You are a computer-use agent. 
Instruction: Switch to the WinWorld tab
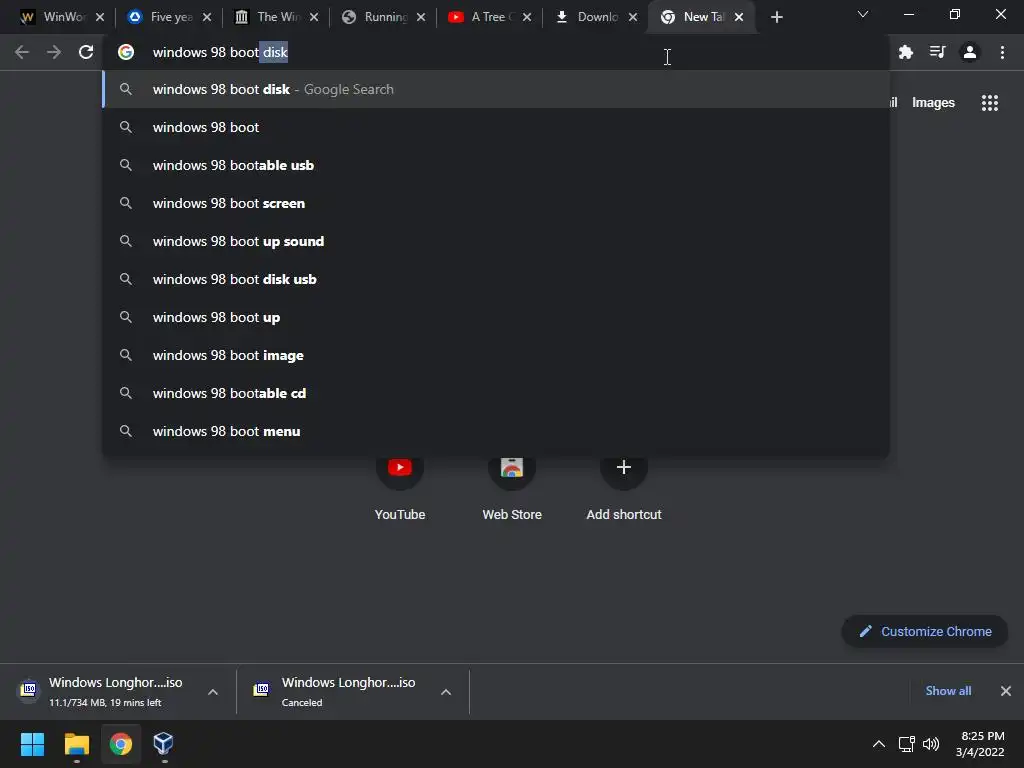[x=54, y=17]
